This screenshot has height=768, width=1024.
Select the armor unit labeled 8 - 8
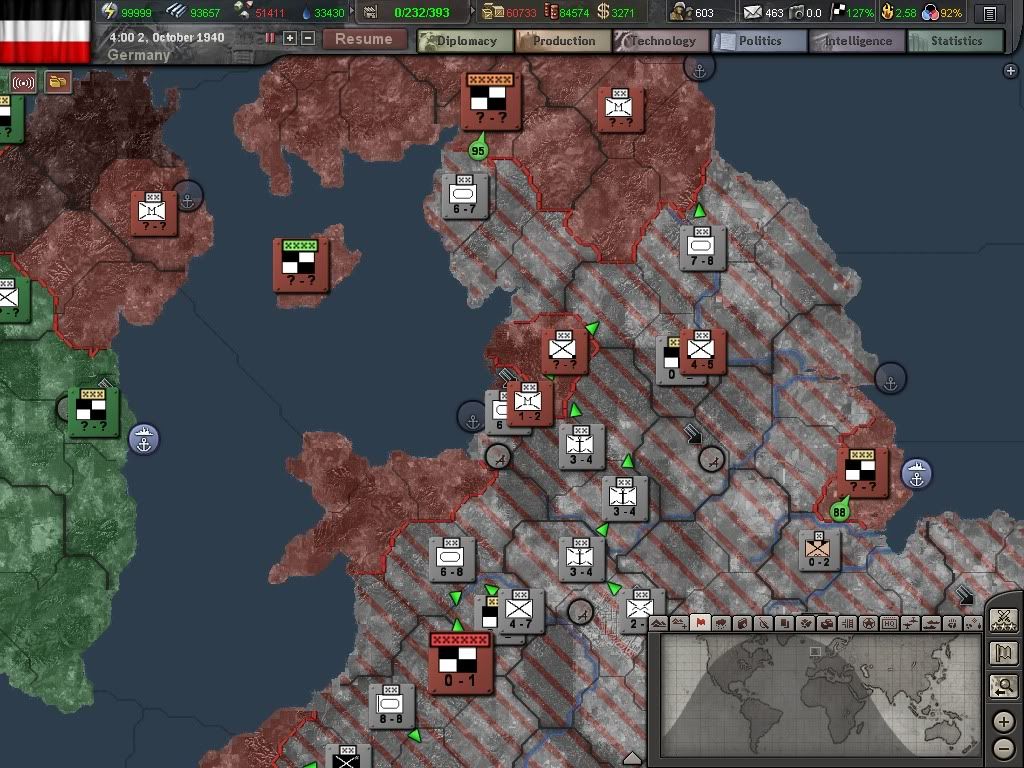391,705
